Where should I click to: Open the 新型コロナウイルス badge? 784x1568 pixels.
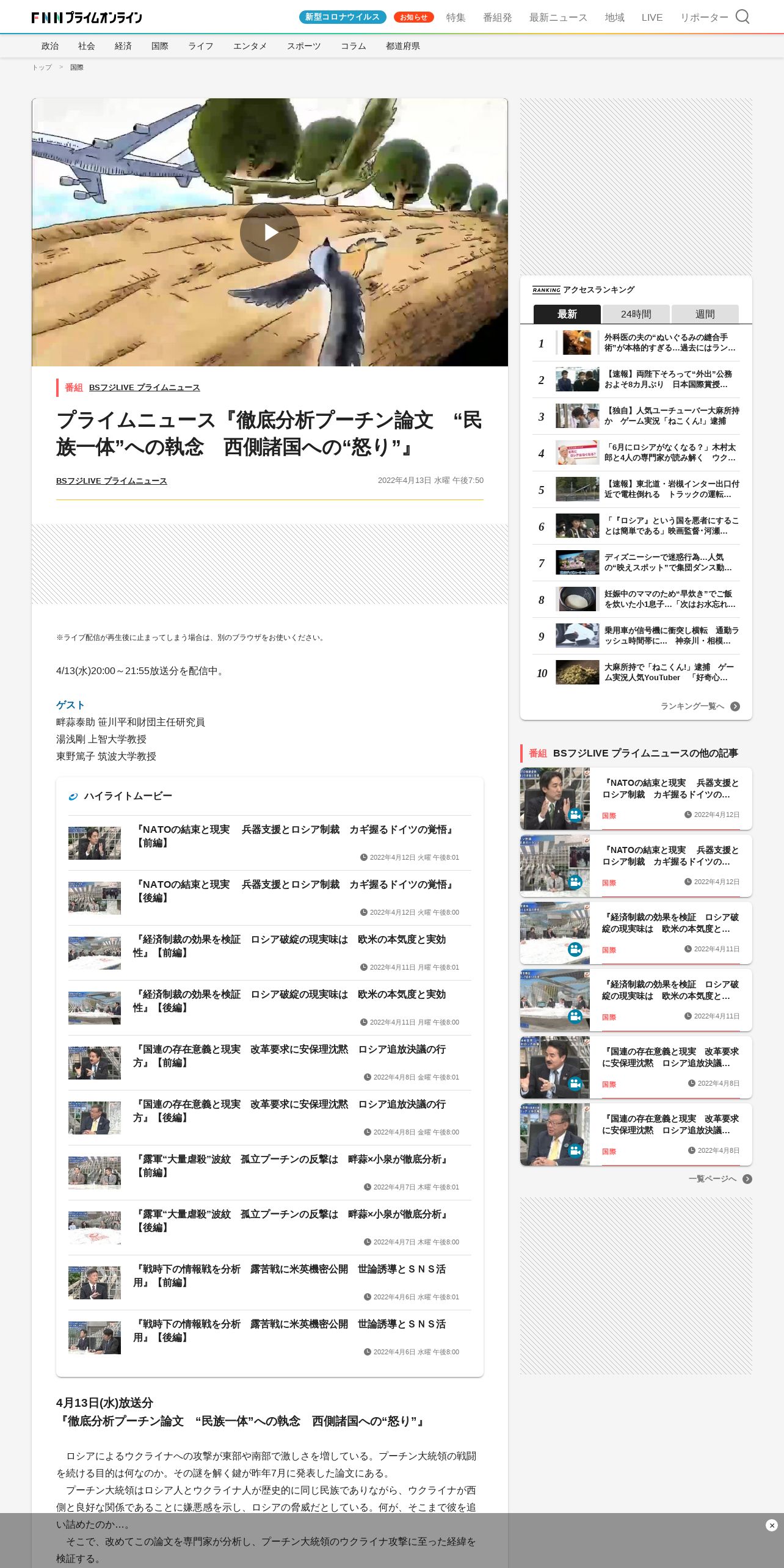tap(343, 17)
